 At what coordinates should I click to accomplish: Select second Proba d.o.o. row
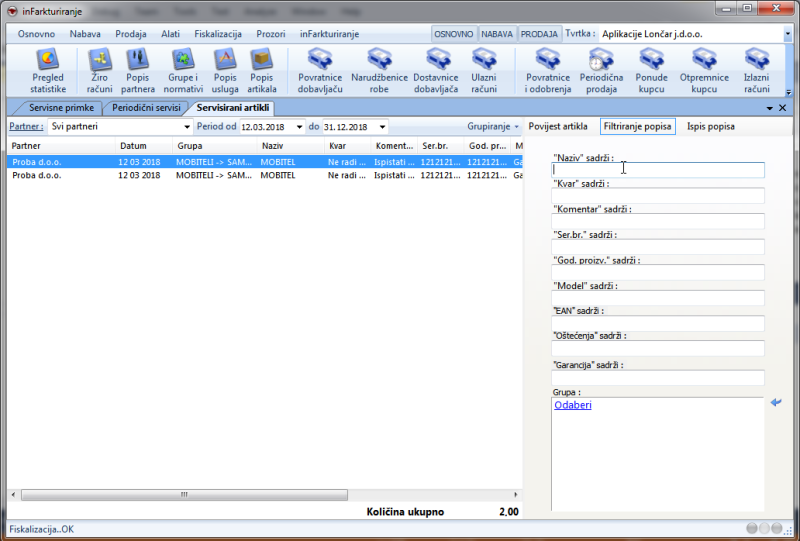click(x=265, y=175)
